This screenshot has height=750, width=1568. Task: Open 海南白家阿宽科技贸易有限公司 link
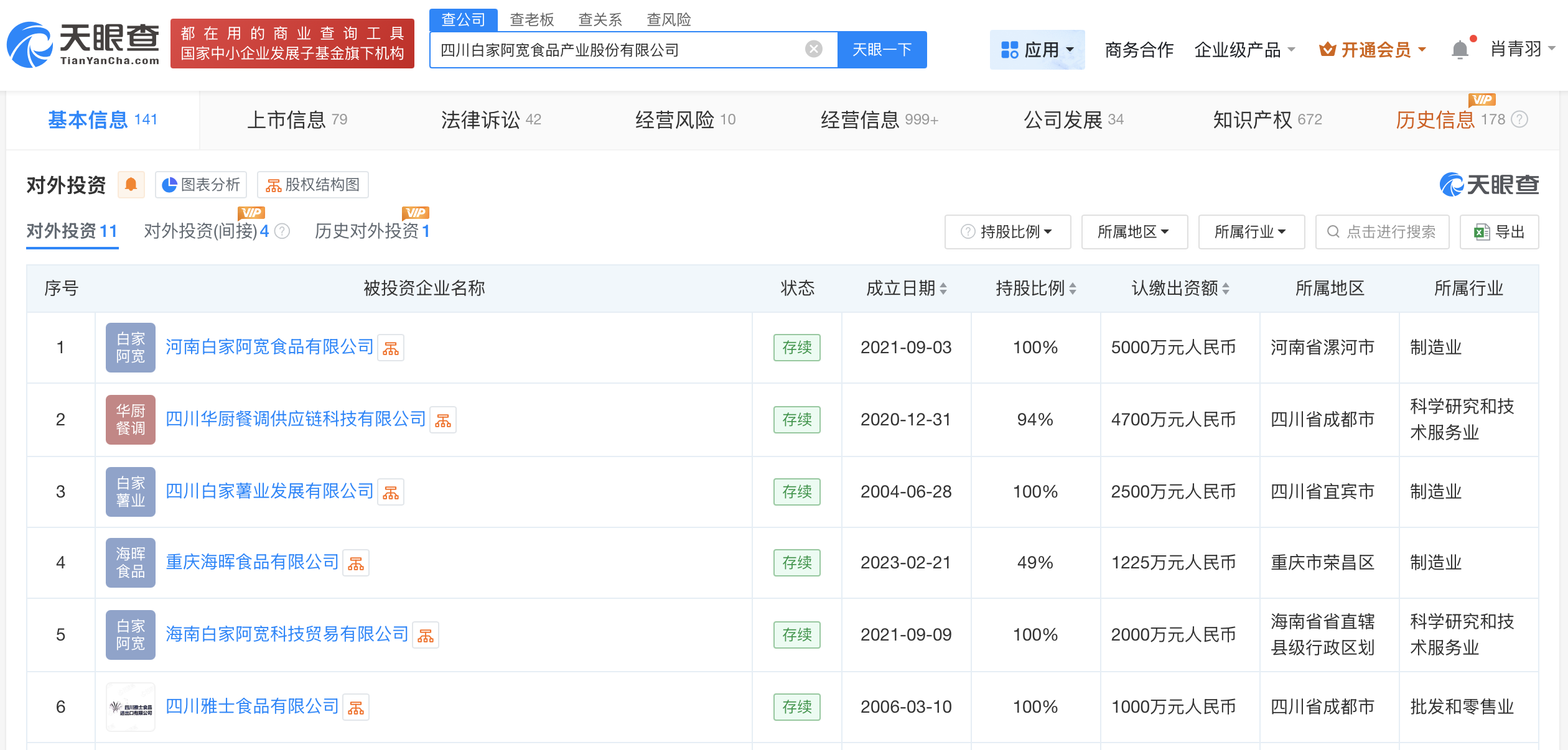(287, 634)
